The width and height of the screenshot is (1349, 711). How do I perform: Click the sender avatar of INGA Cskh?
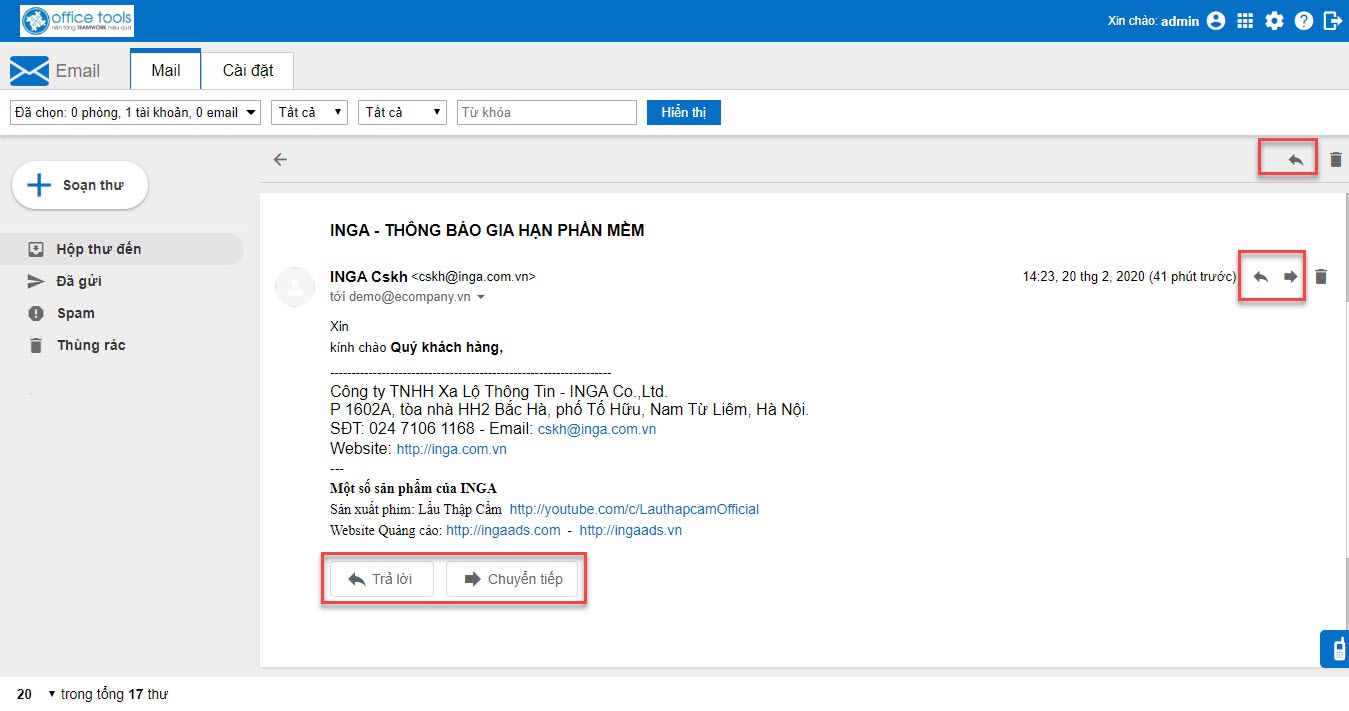click(294, 288)
